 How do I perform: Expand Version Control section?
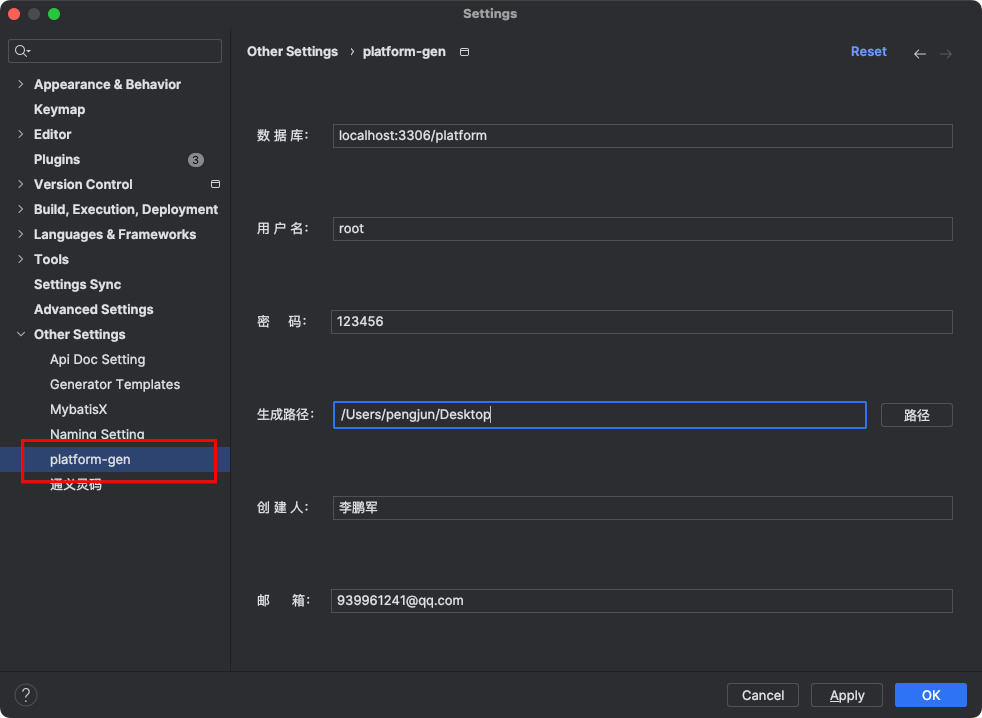[21, 184]
